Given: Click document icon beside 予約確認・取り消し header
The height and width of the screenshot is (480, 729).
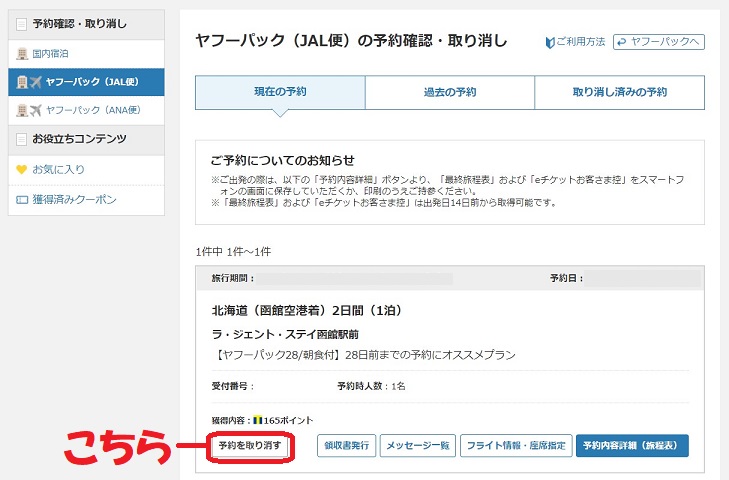Looking at the screenshot, I should click(x=23, y=24).
